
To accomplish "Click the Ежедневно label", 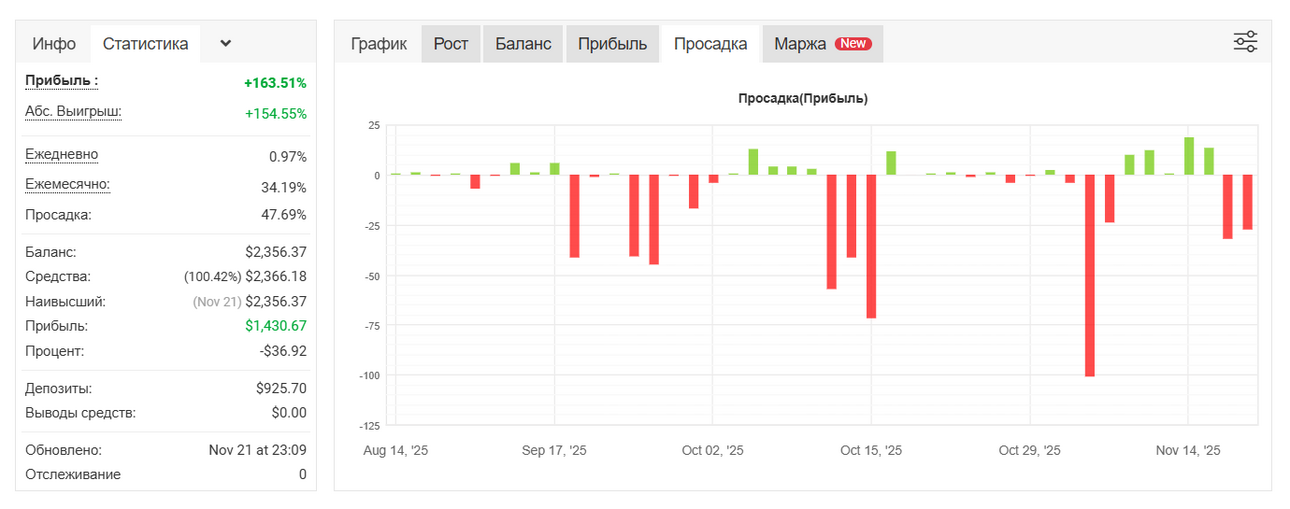I will click(x=62, y=154).
